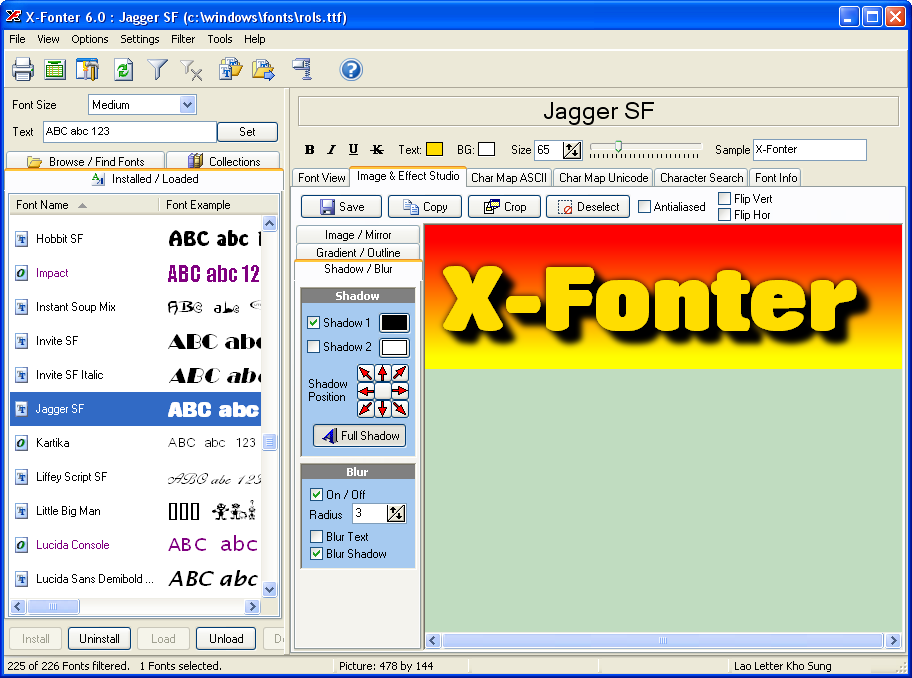Click the blue help question mark icon

(x=351, y=69)
